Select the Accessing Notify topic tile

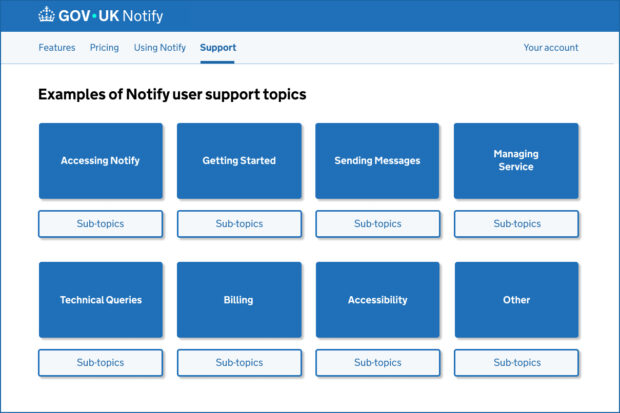pos(100,161)
